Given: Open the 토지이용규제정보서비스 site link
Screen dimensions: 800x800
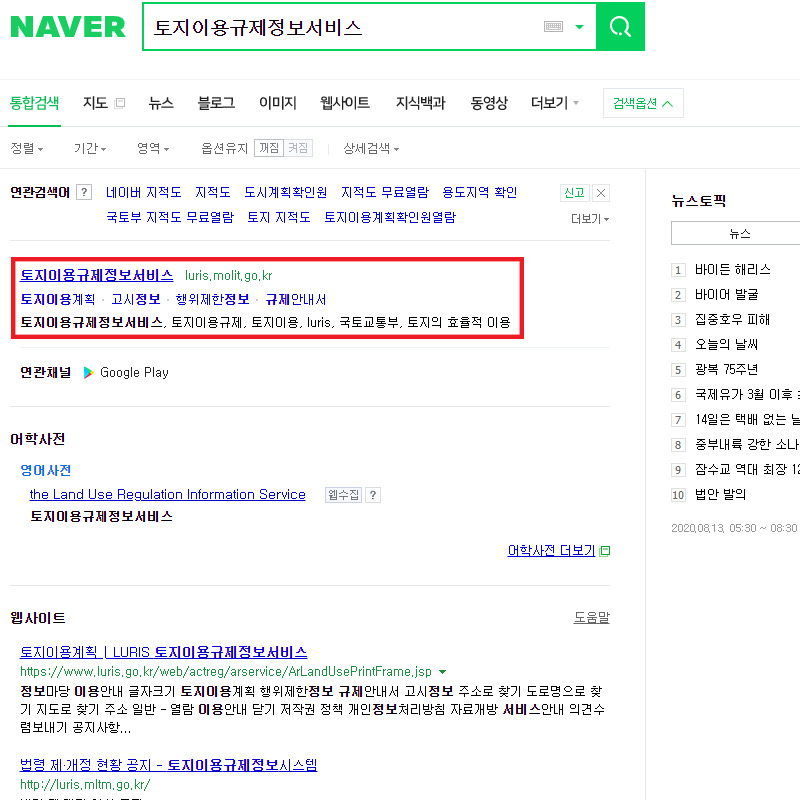Looking at the screenshot, I should (96, 275).
